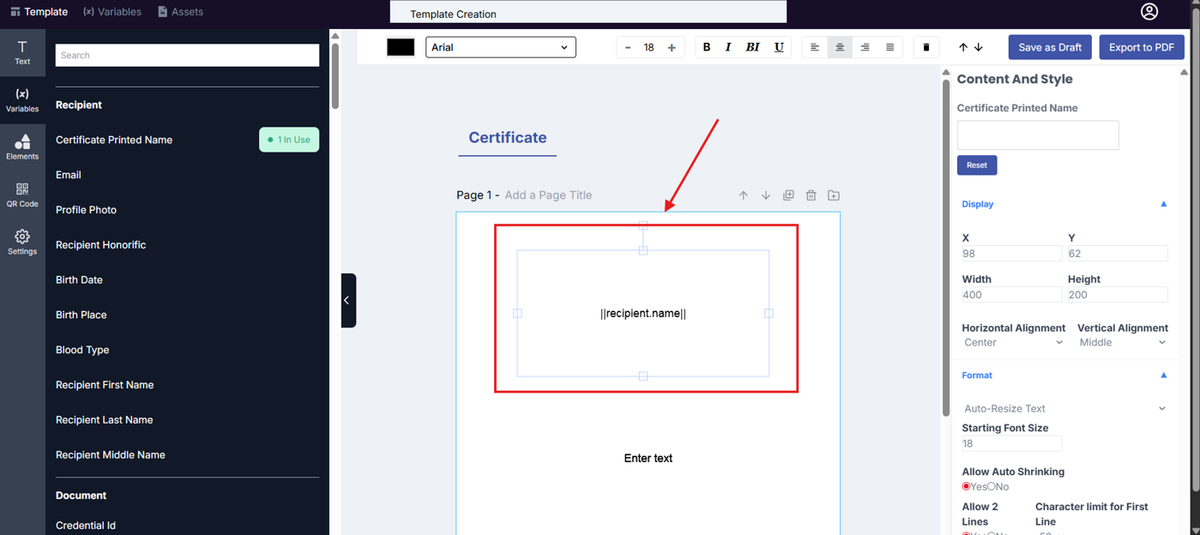Toggle underline formatting

pyautogui.click(x=779, y=47)
